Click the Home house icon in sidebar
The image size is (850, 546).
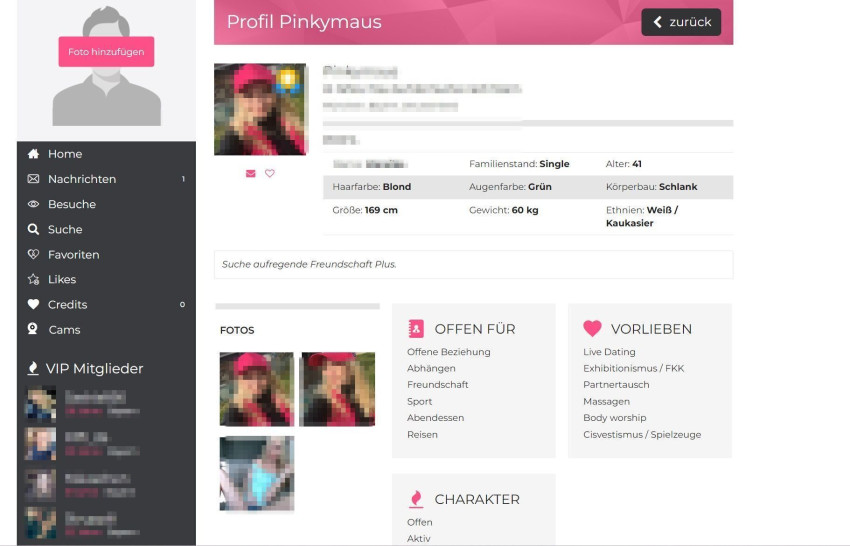[33, 154]
